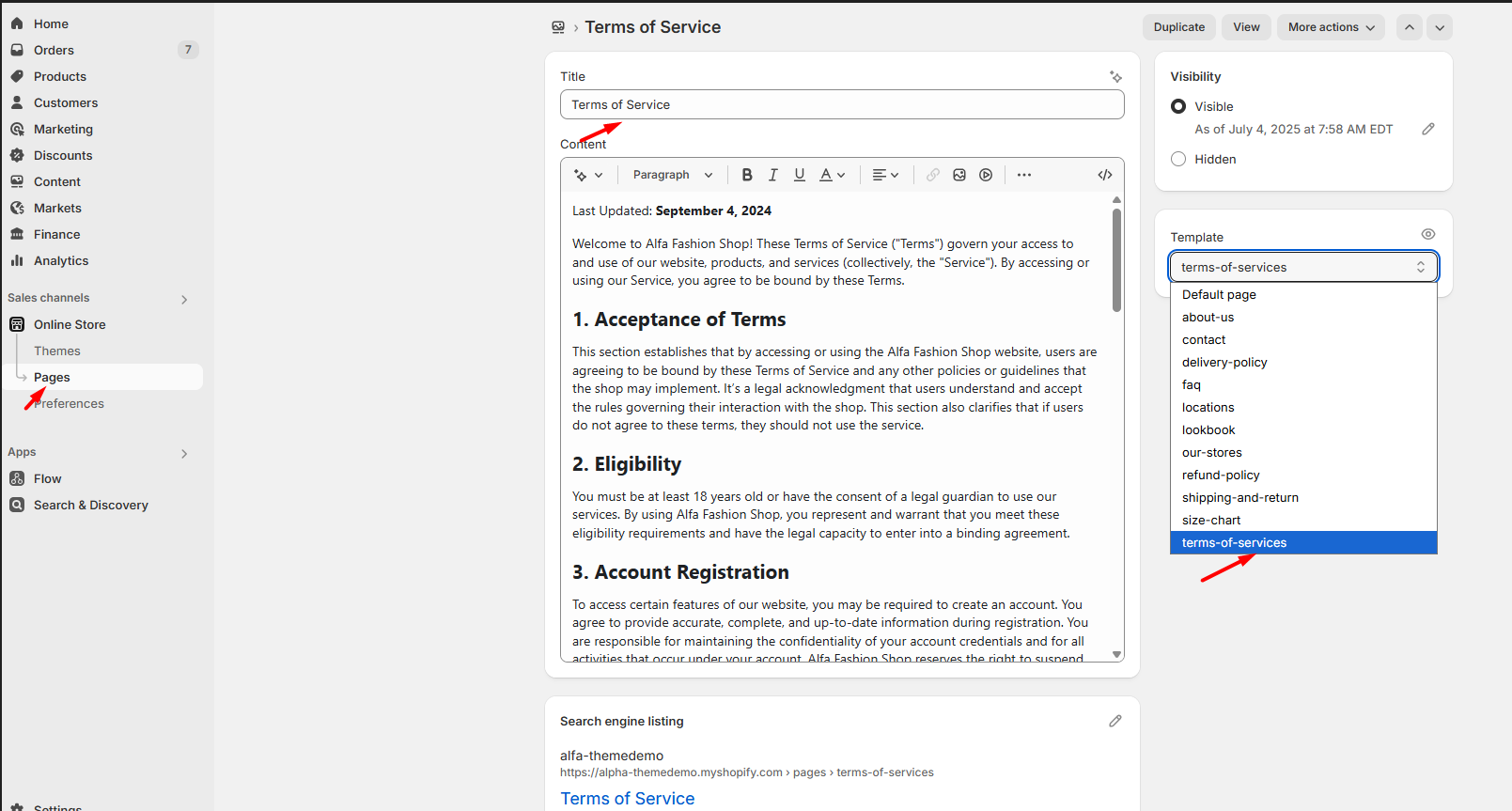Click the Analytics bar chart icon
The height and width of the screenshot is (811, 1512).
coord(17,260)
